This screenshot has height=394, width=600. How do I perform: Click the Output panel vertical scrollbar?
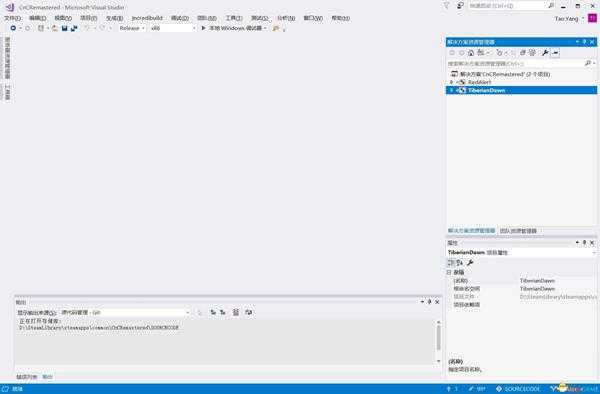(439, 342)
